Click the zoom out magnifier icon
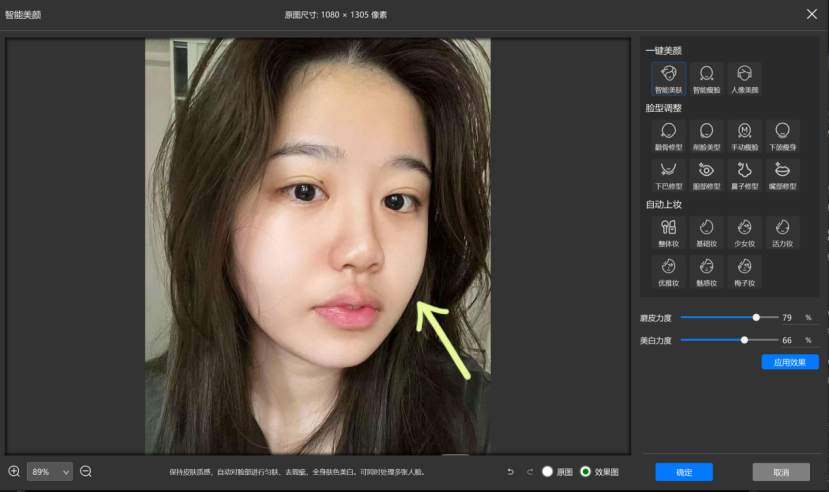The image size is (829, 492). point(86,471)
